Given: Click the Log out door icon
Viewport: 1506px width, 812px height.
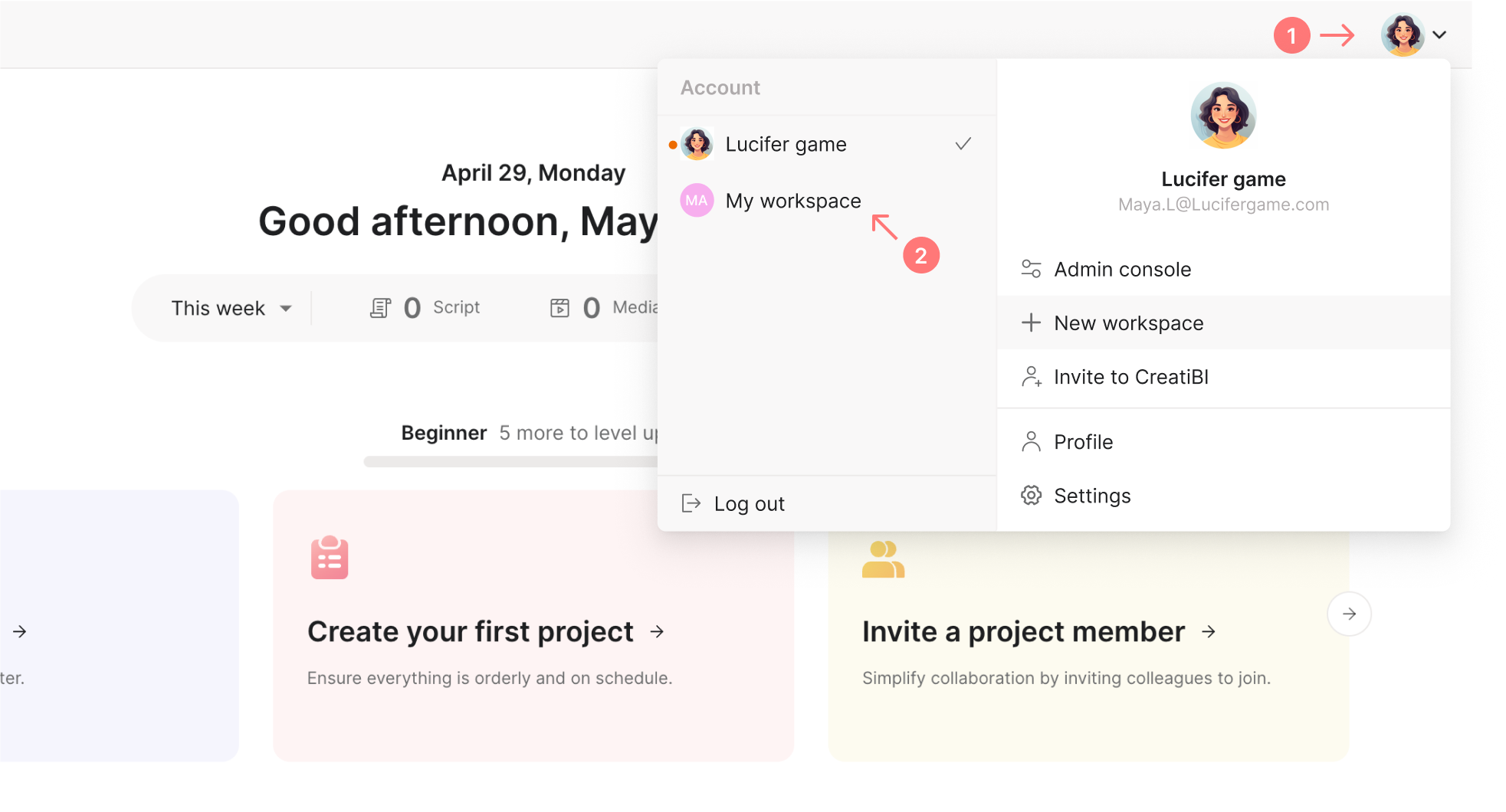Looking at the screenshot, I should click(691, 503).
